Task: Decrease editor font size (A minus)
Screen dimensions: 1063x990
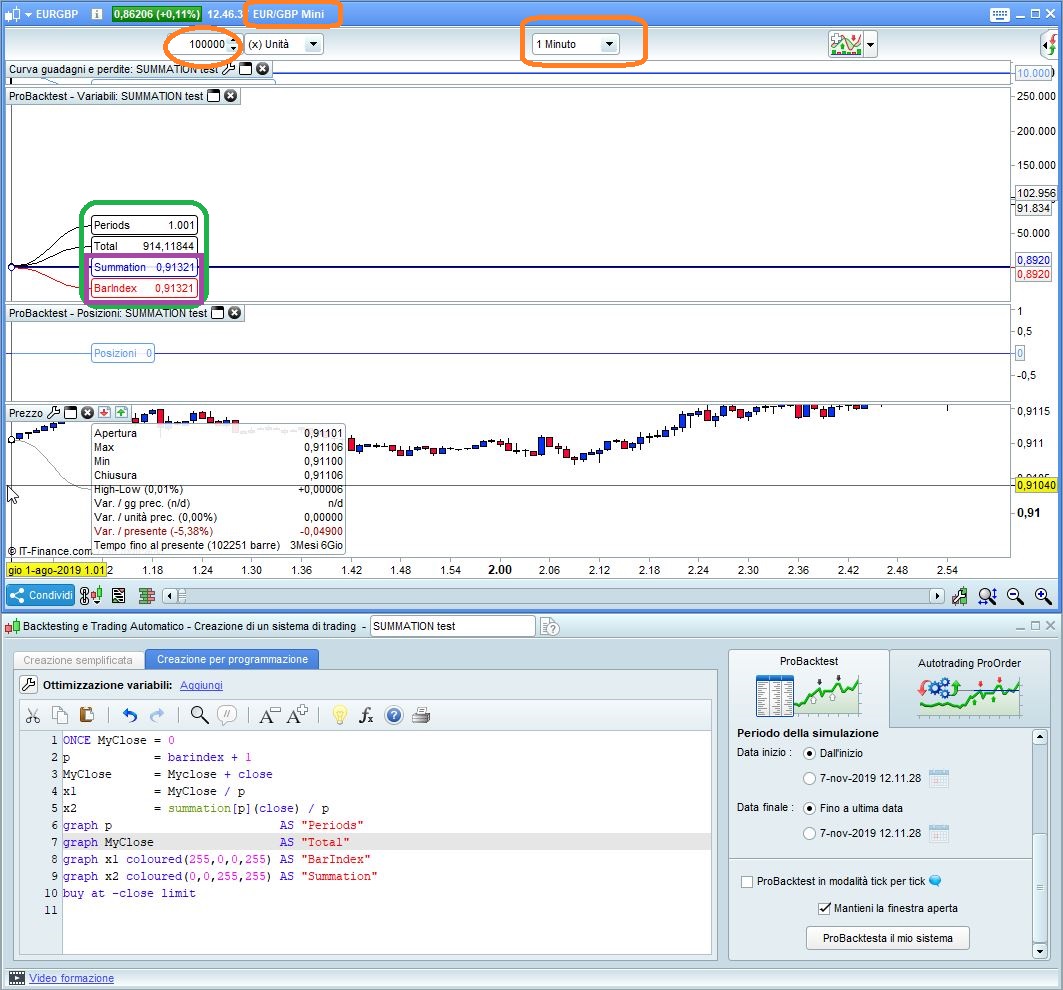Action: tap(270, 715)
